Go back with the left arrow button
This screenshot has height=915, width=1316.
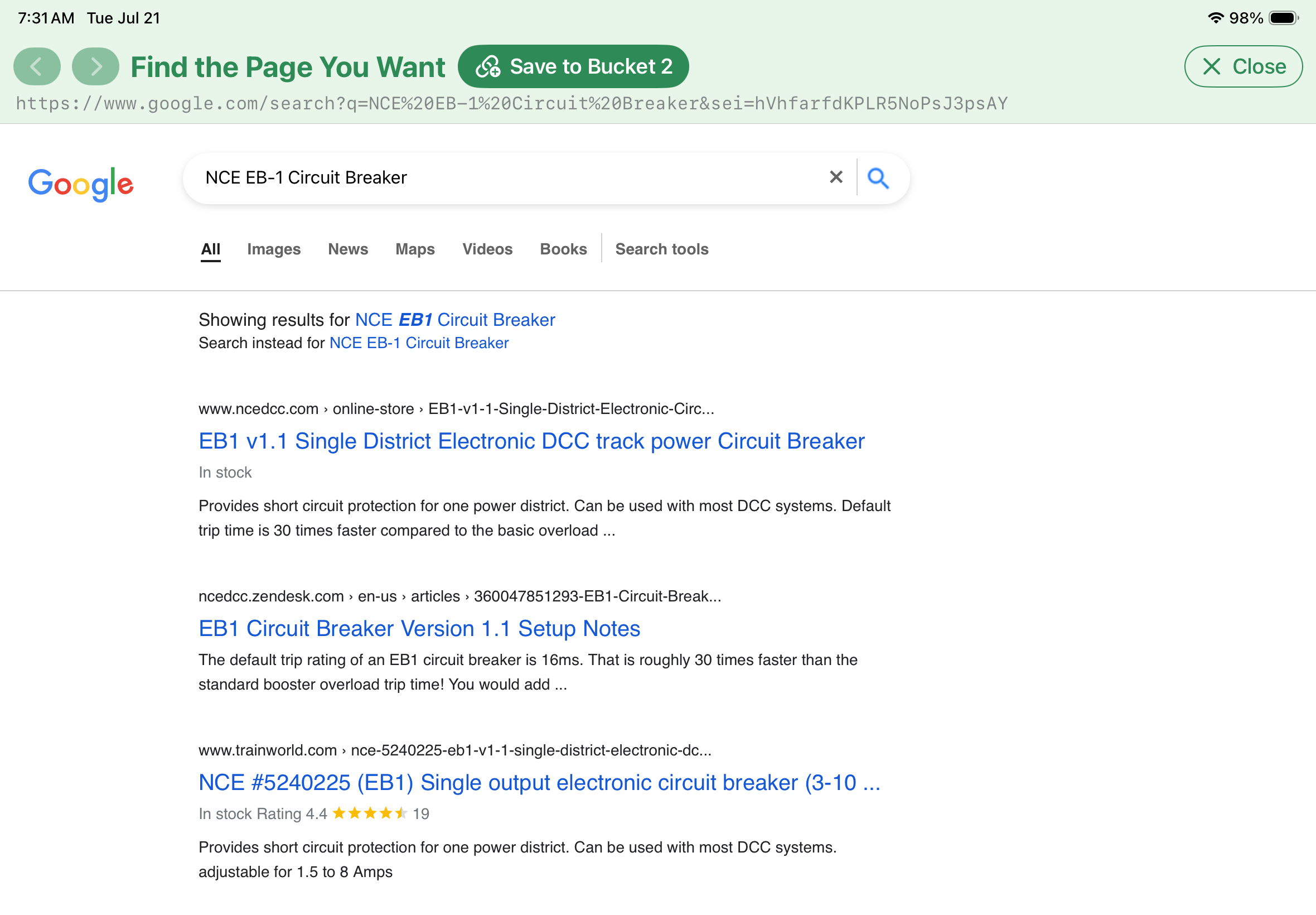pos(37,66)
